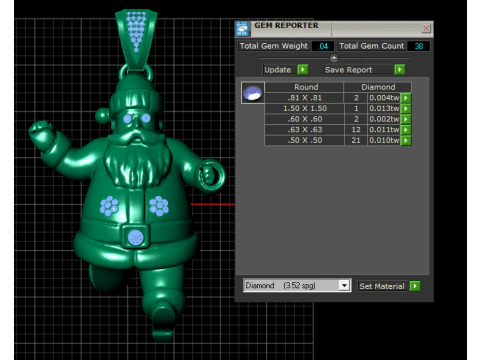Select the round gem thumbnail icon
480x360 pixels.
coord(253,93)
